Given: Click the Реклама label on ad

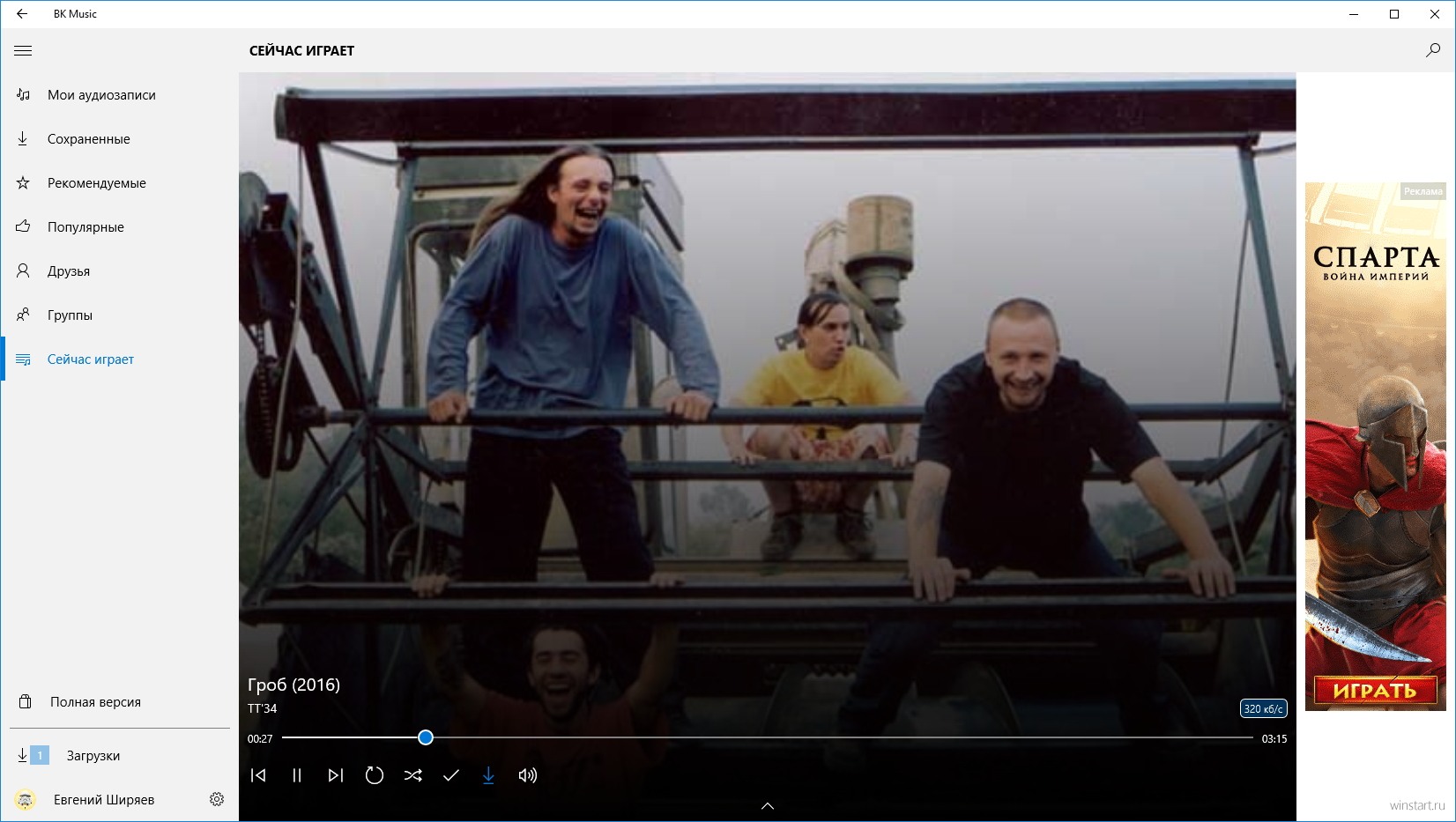Looking at the screenshot, I should (1423, 191).
